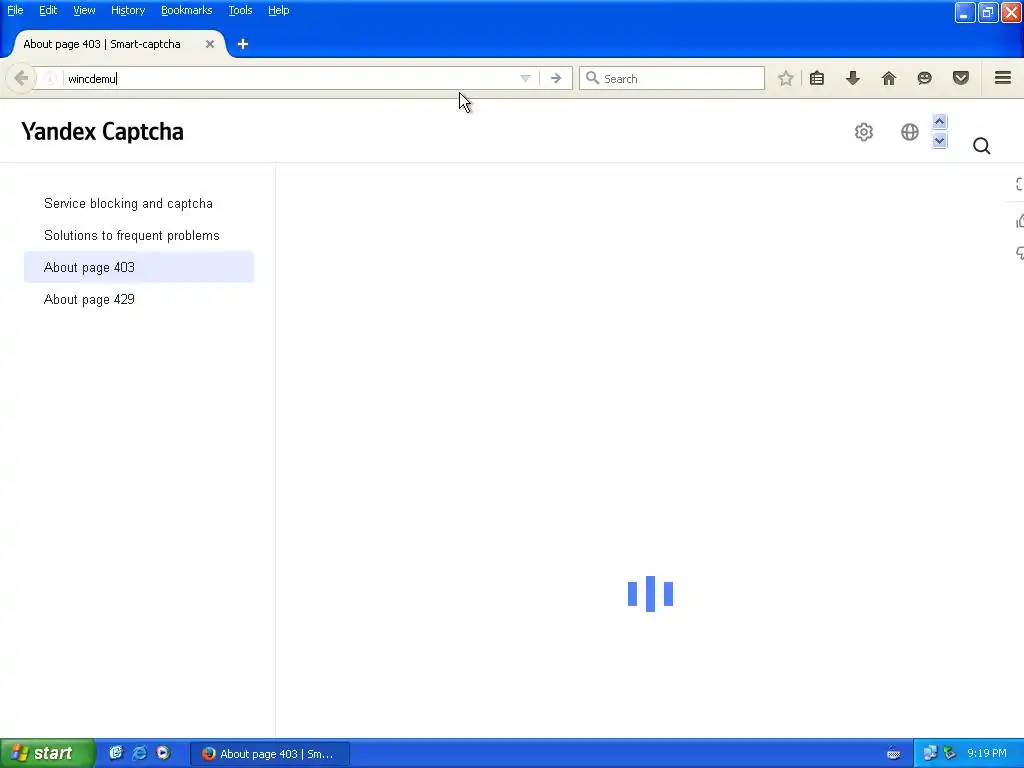Minimize the Firefox window
The height and width of the screenshot is (768, 1024).
click(965, 12)
